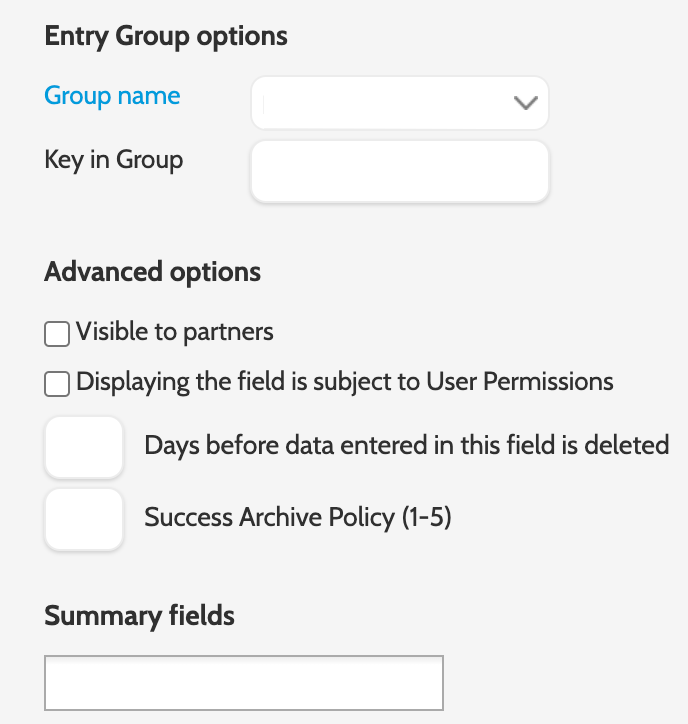This screenshot has height=724, width=688.
Task: Click the 'Advanced options' section heading
Action: tap(153, 272)
